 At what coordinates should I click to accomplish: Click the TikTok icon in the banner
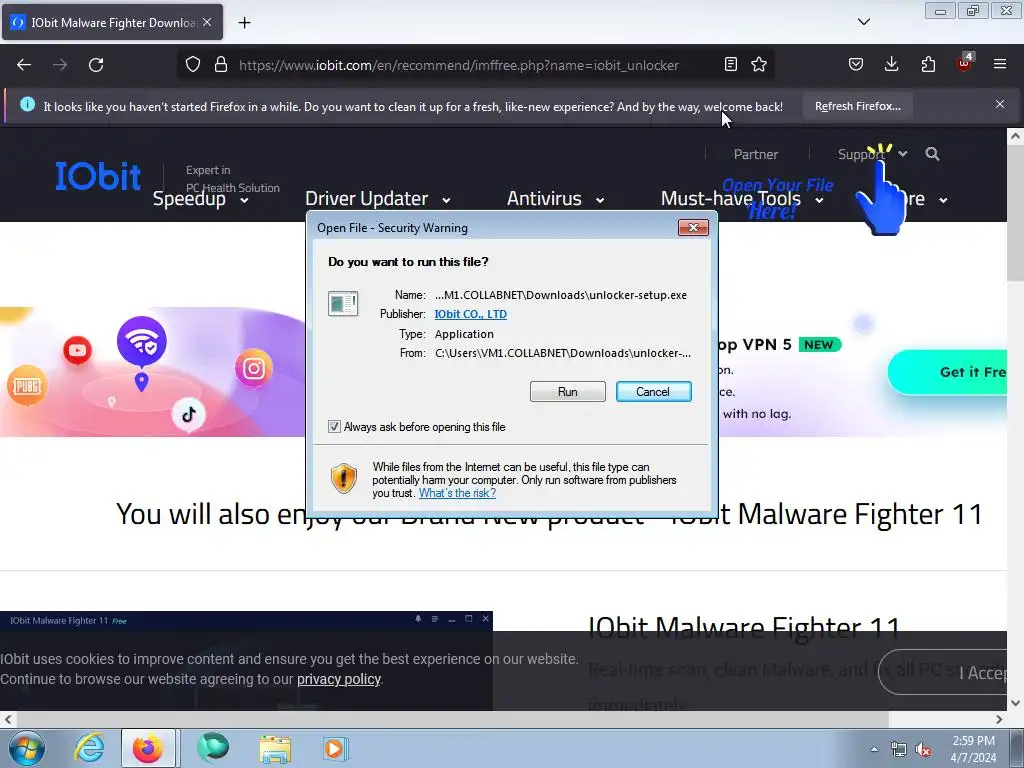tap(189, 414)
